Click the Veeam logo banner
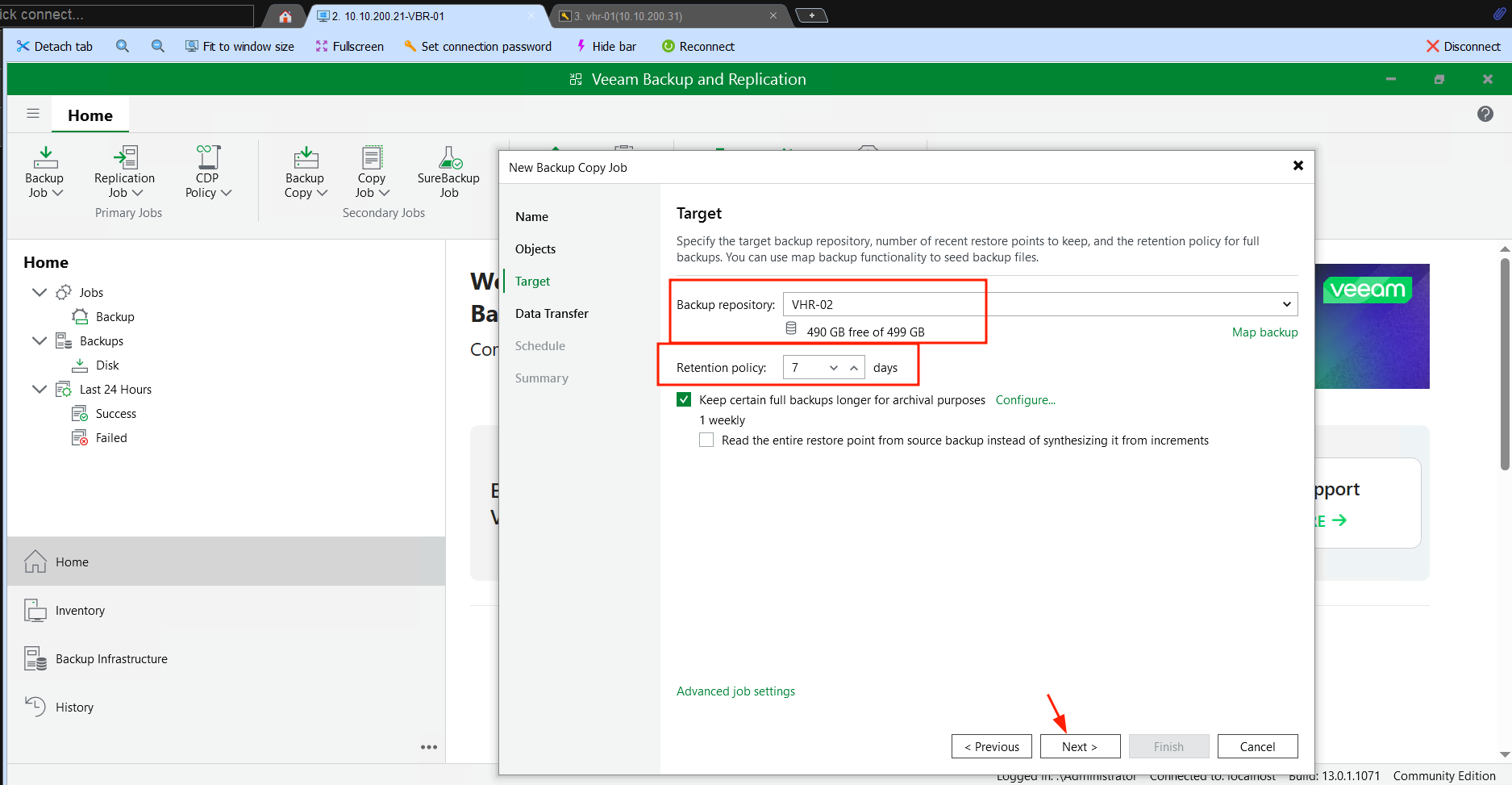Viewport: 1512px width, 785px height. coord(1368,290)
